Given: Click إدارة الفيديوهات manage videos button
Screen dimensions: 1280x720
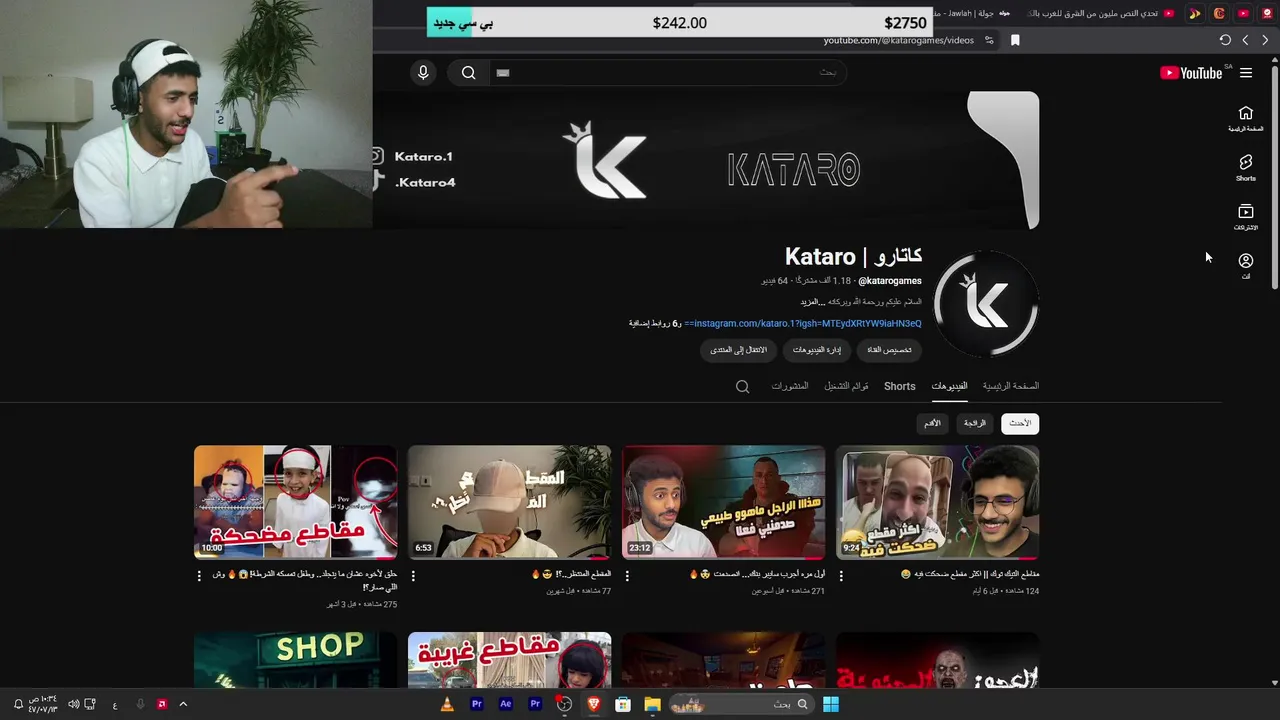Looking at the screenshot, I should click(816, 350).
